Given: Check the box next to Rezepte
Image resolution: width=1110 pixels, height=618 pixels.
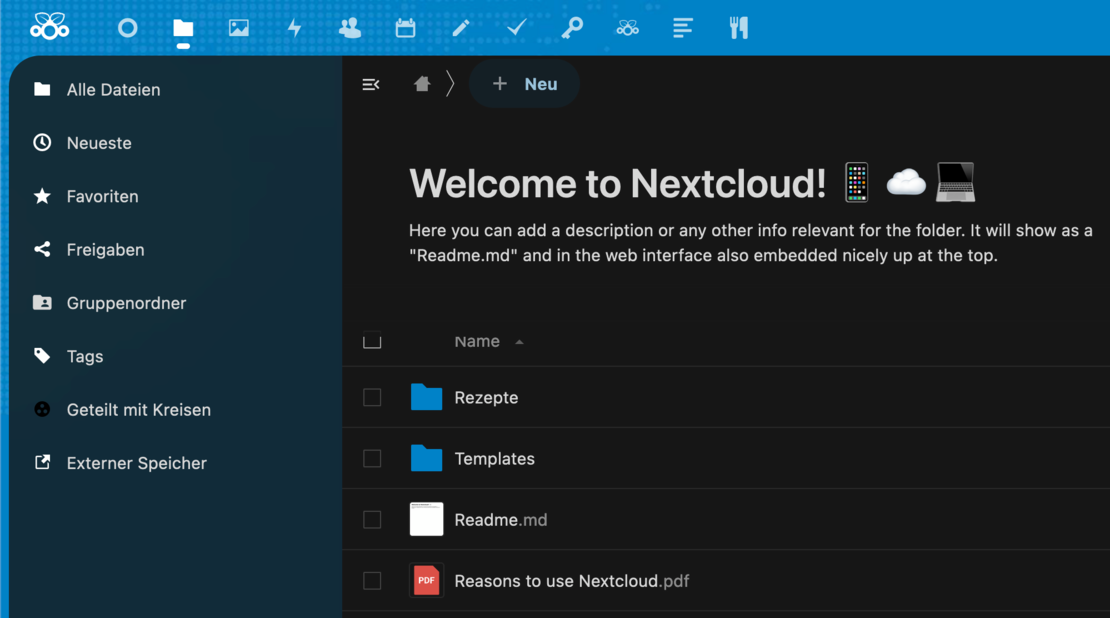Looking at the screenshot, I should tap(372, 397).
